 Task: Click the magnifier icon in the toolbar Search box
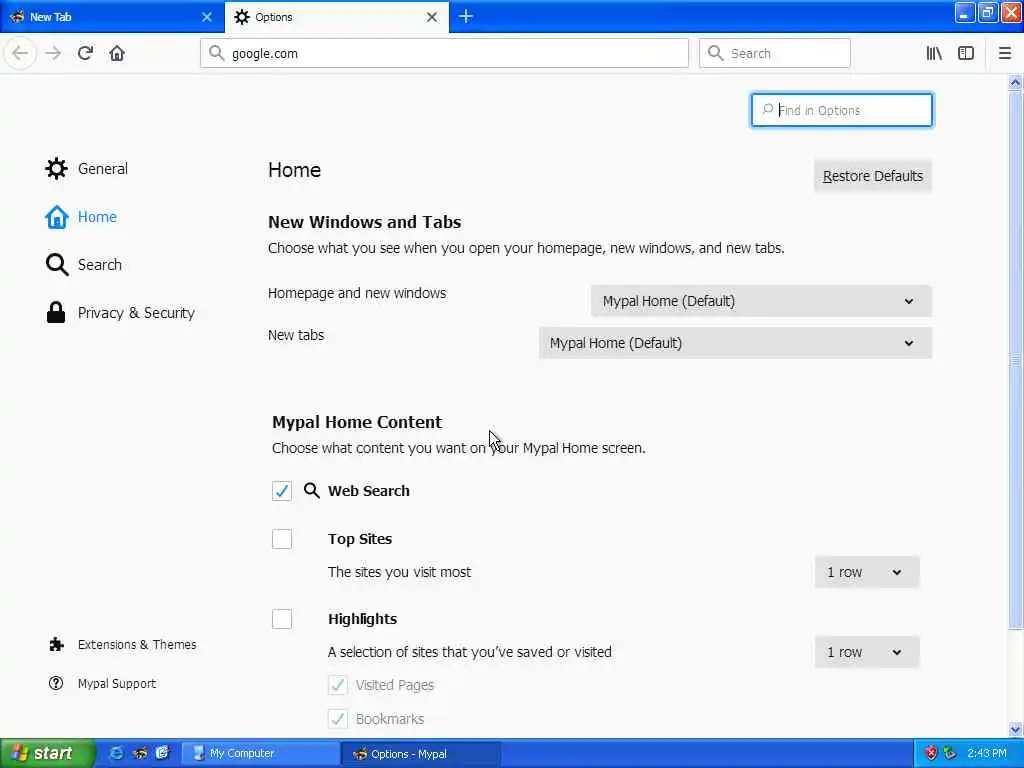pos(716,53)
